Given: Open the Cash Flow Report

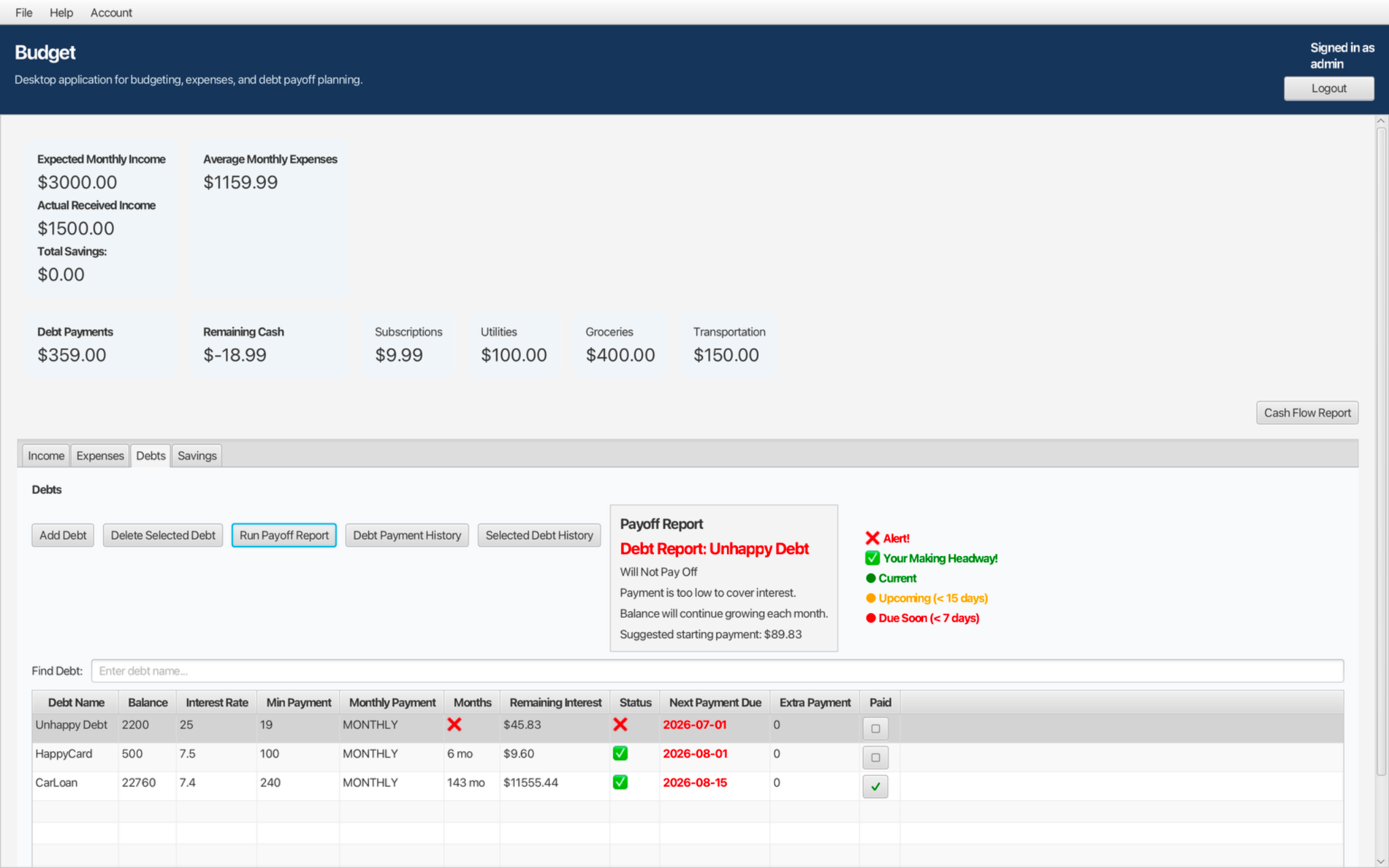Looking at the screenshot, I should (x=1307, y=413).
